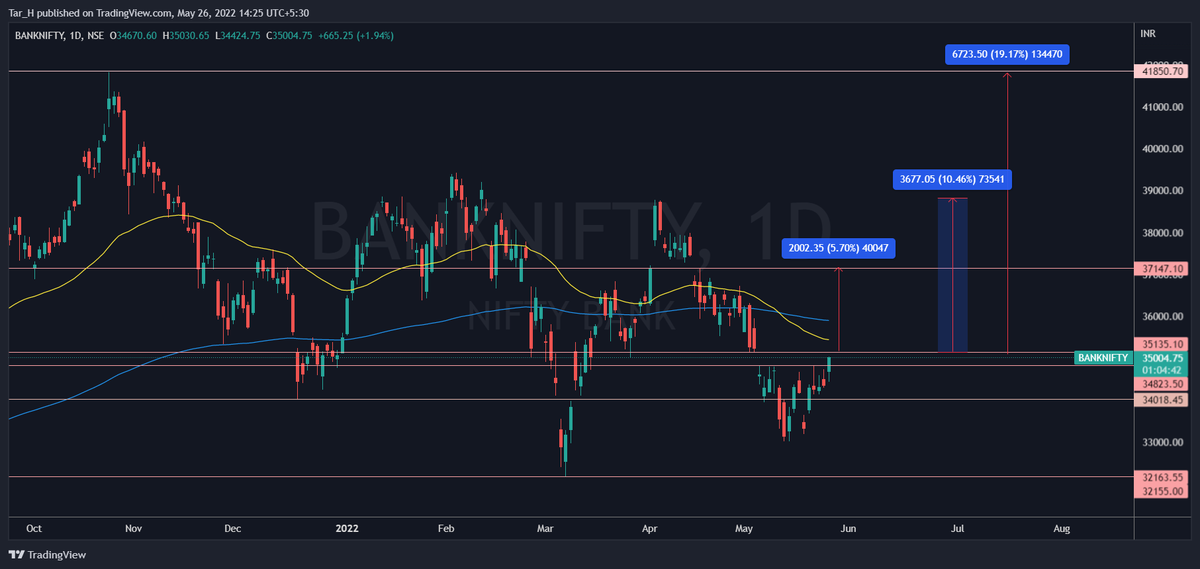The height and width of the screenshot is (569, 1200).
Task: Click the 2022 year marker on time axis
Action: click(x=347, y=527)
